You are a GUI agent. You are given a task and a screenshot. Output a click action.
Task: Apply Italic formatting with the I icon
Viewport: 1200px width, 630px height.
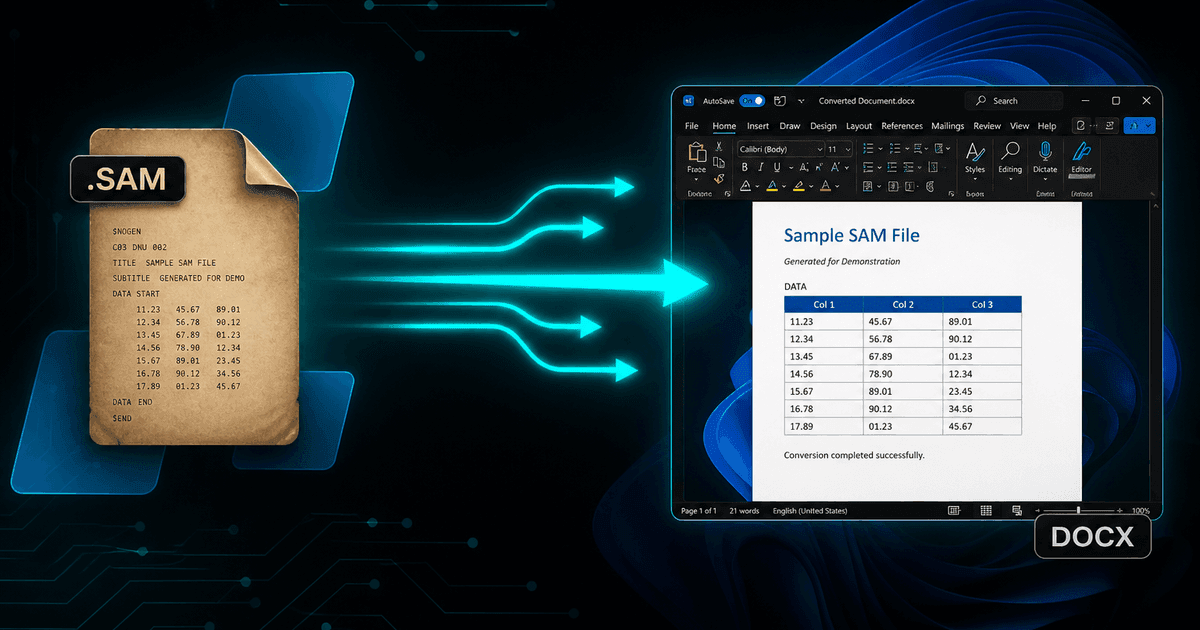(x=761, y=167)
